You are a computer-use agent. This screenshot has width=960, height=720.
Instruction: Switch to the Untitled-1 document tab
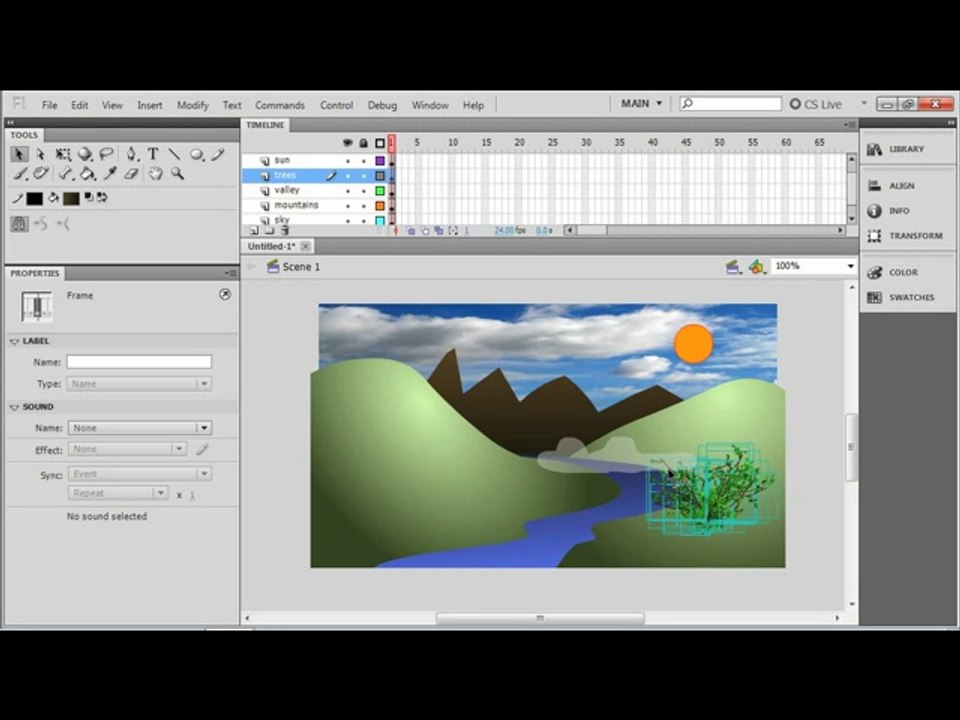click(x=271, y=246)
